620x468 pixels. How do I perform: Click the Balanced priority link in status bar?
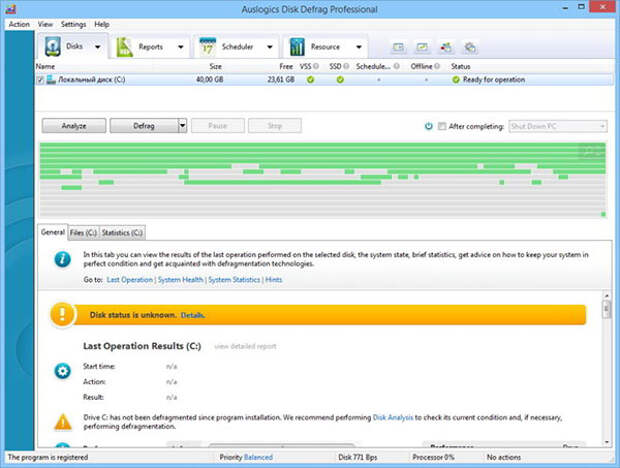[x=258, y=457]
